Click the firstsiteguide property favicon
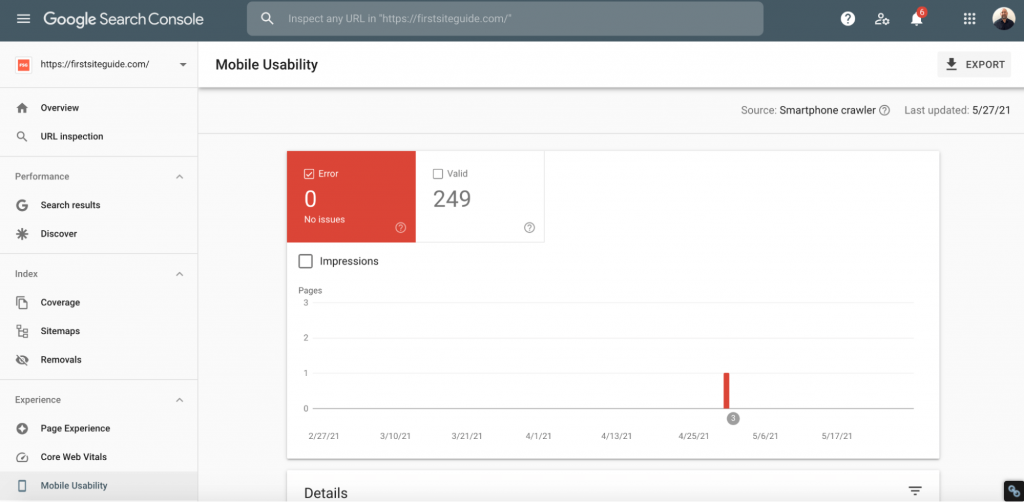This screenshot has height=502, width=1024. pos(23,65)
